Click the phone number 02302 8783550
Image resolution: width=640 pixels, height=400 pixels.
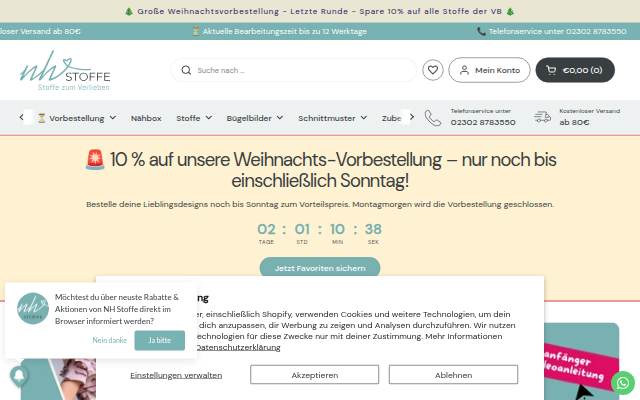tap(483, 122)
